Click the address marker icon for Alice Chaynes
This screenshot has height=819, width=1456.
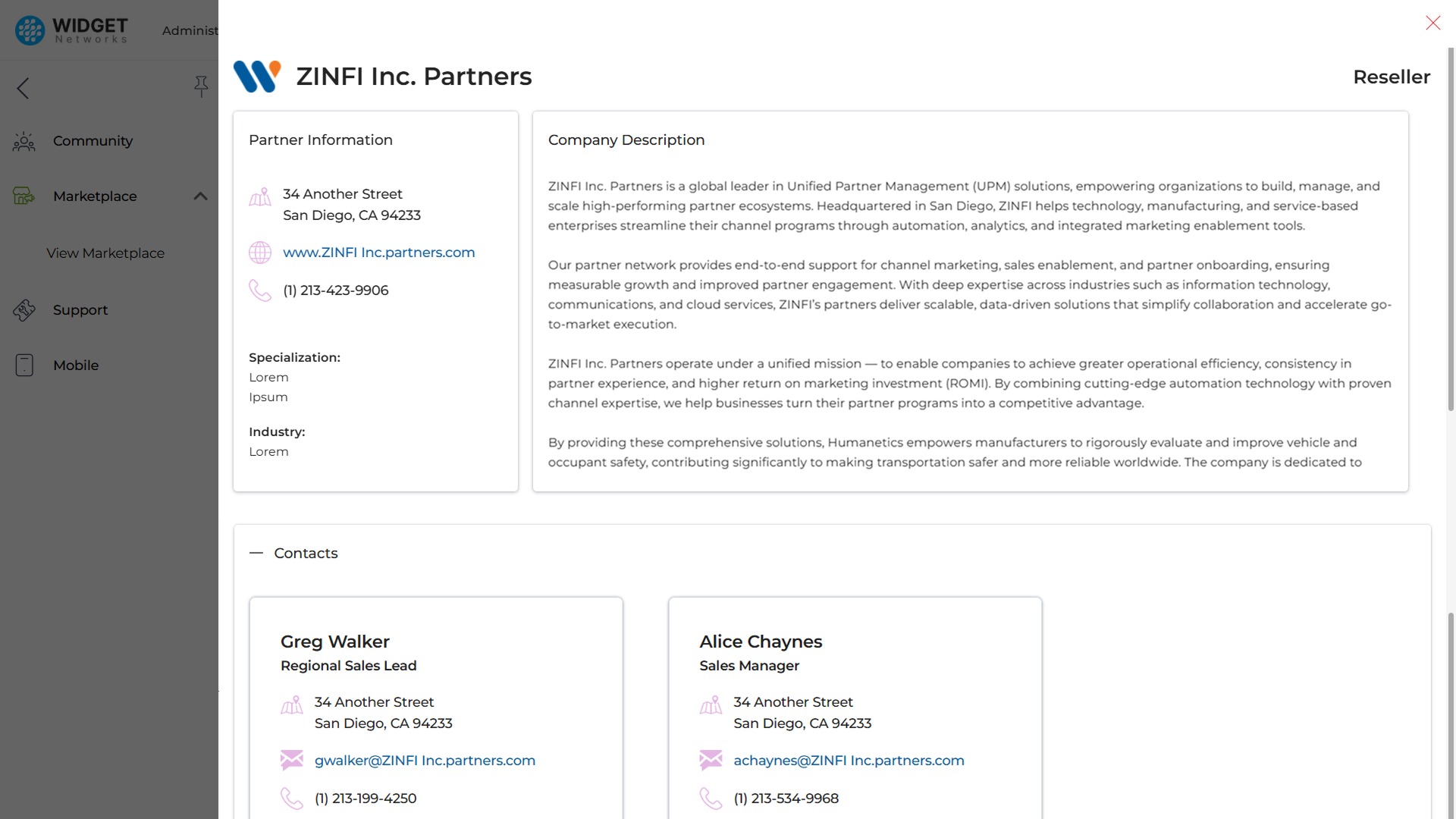(711, 705)
